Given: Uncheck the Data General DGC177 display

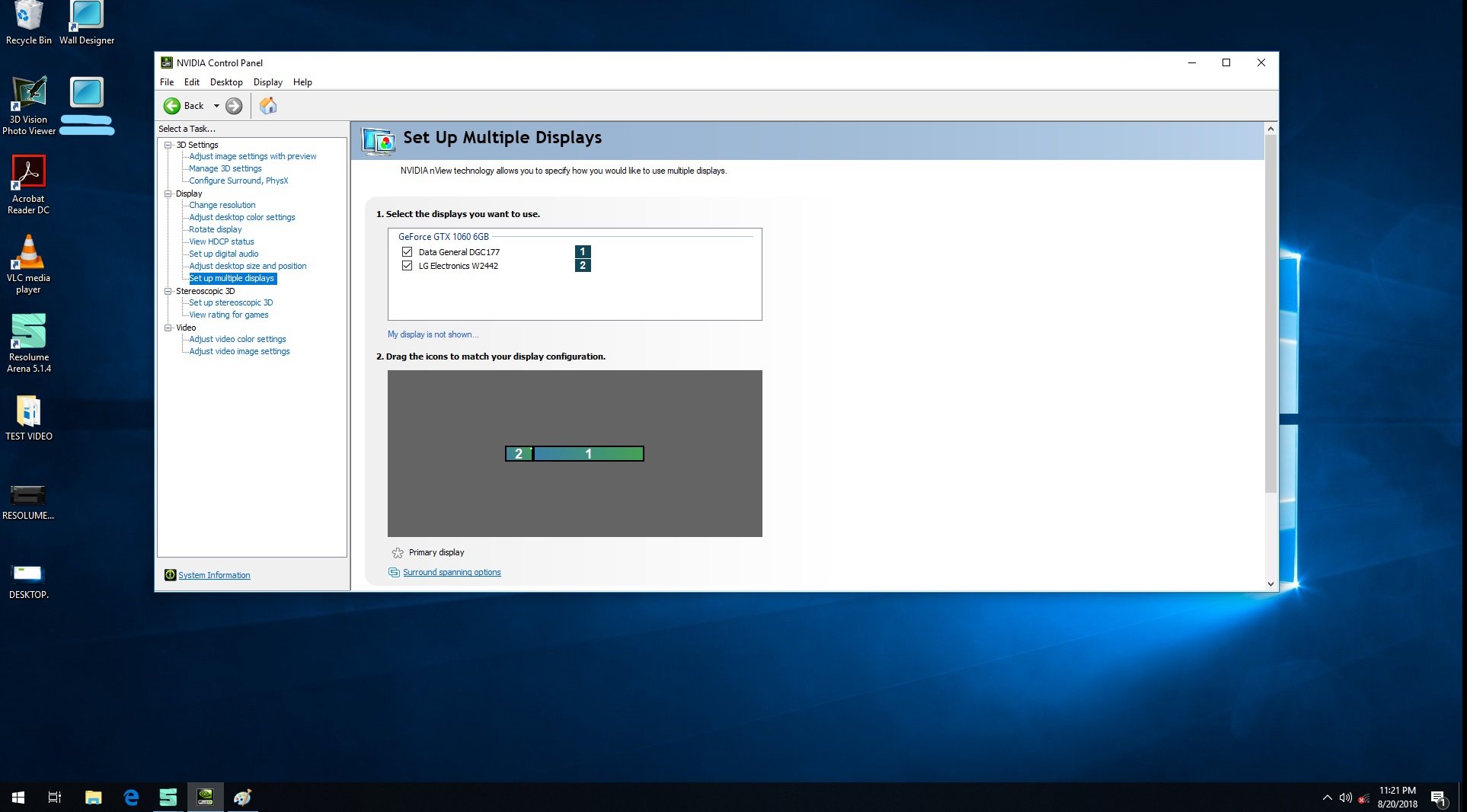Looking at the screenshot, I should [x=407, y=252].
